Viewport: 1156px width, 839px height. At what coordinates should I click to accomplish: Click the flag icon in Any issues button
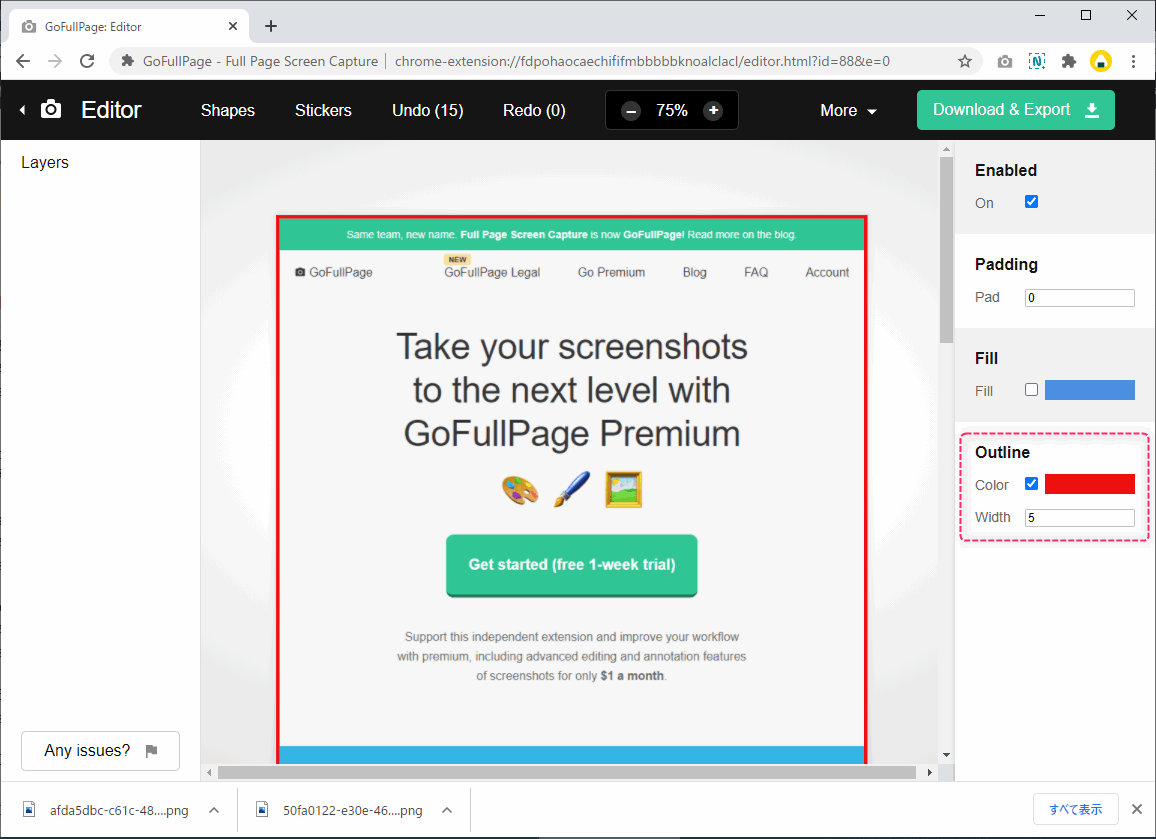pos(151,751)
